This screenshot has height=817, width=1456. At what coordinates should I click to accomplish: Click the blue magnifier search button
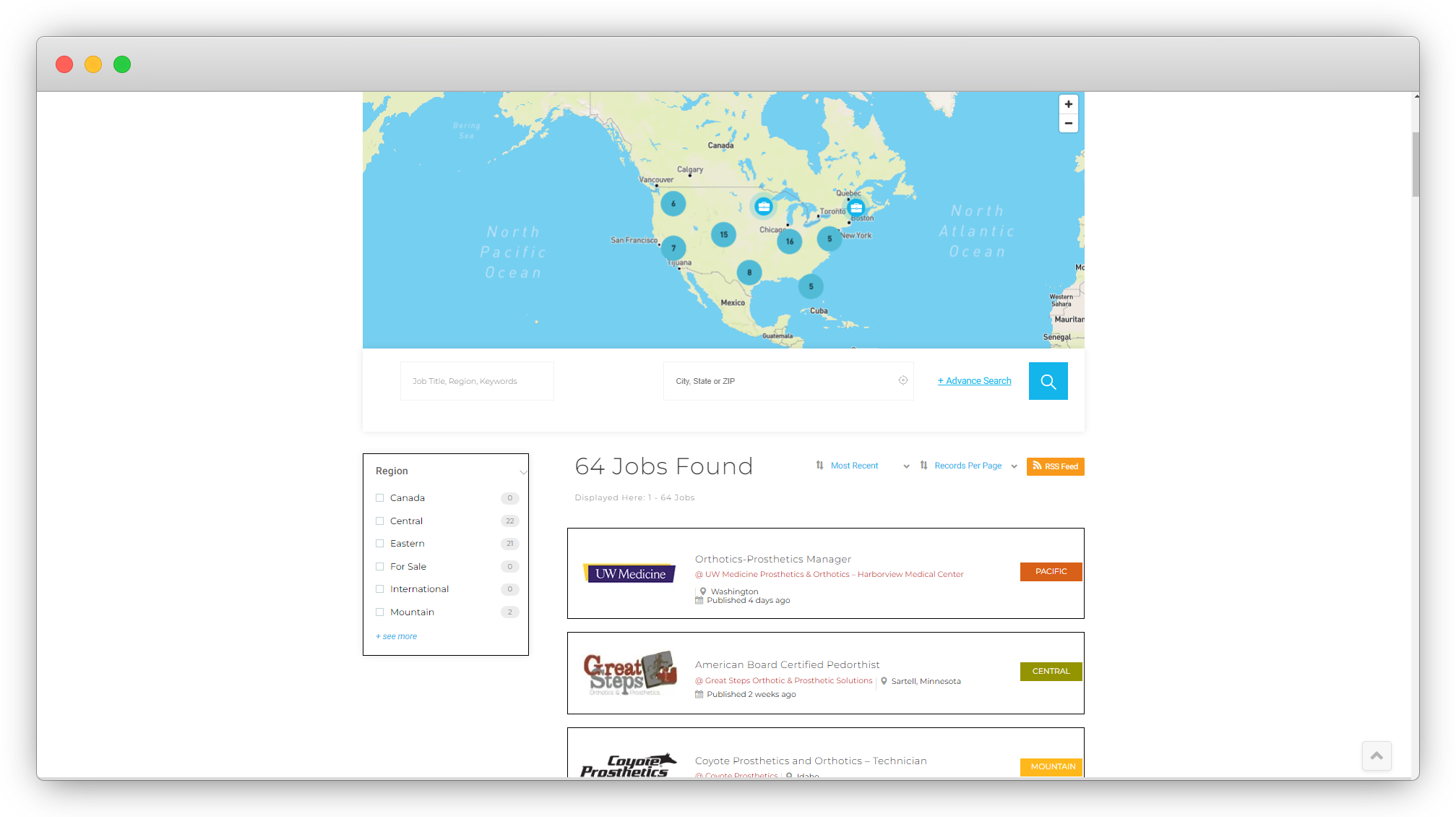(x=1048, y=381)
